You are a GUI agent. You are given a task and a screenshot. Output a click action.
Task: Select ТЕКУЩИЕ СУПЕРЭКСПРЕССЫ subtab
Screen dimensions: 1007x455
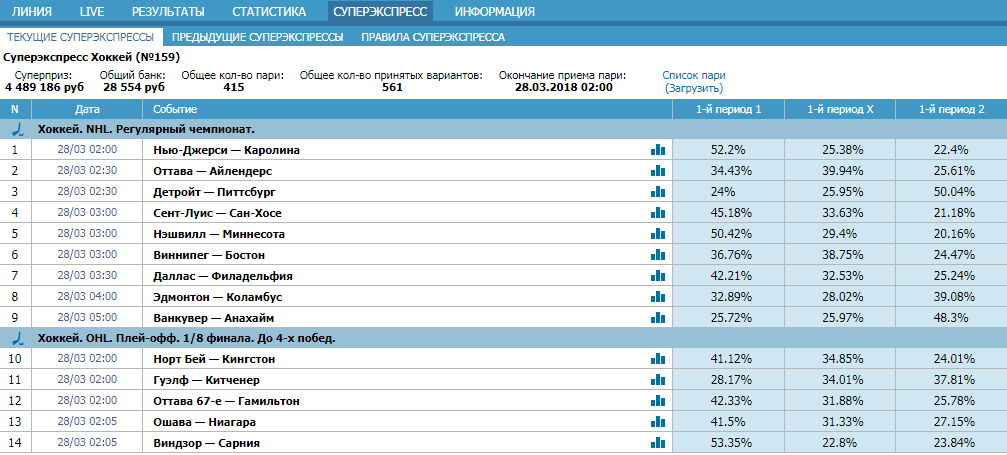[80, 37]
